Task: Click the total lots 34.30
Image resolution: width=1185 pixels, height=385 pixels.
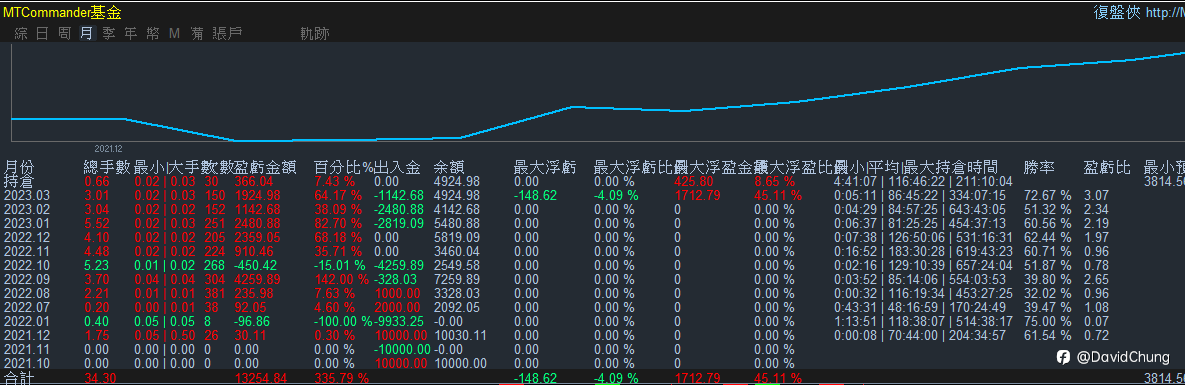Action: (100, 377)
